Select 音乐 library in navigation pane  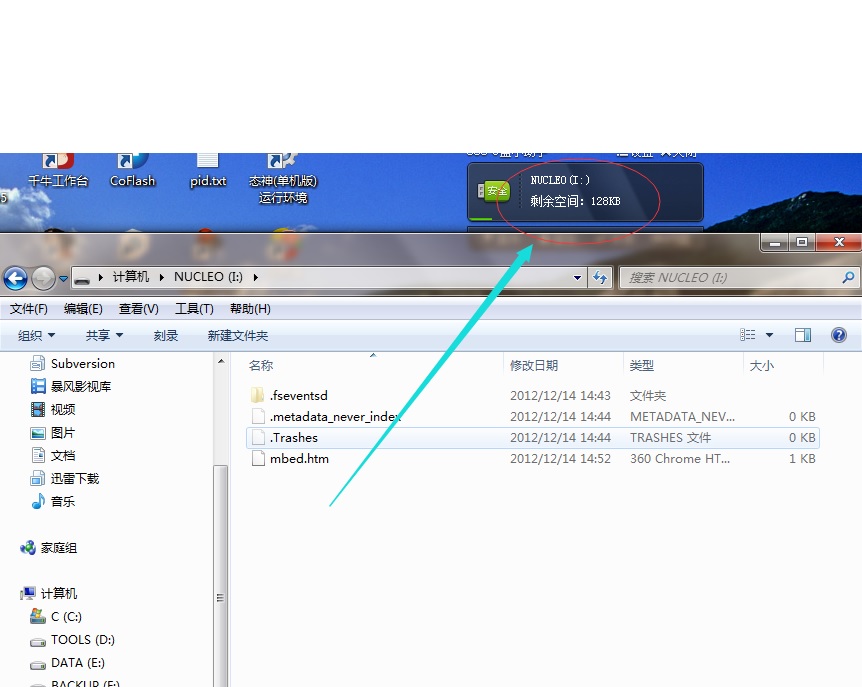tap(63, 502)
